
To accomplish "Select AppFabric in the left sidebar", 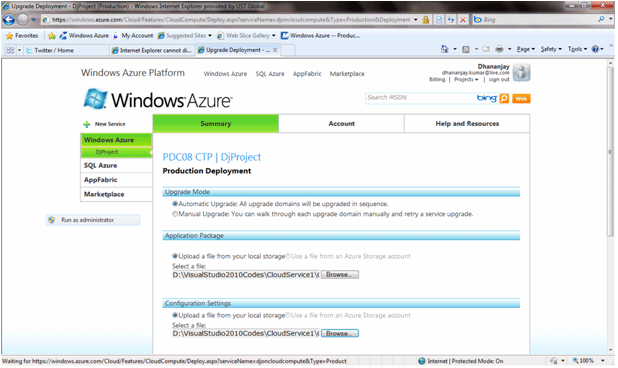I will [116, 180].
